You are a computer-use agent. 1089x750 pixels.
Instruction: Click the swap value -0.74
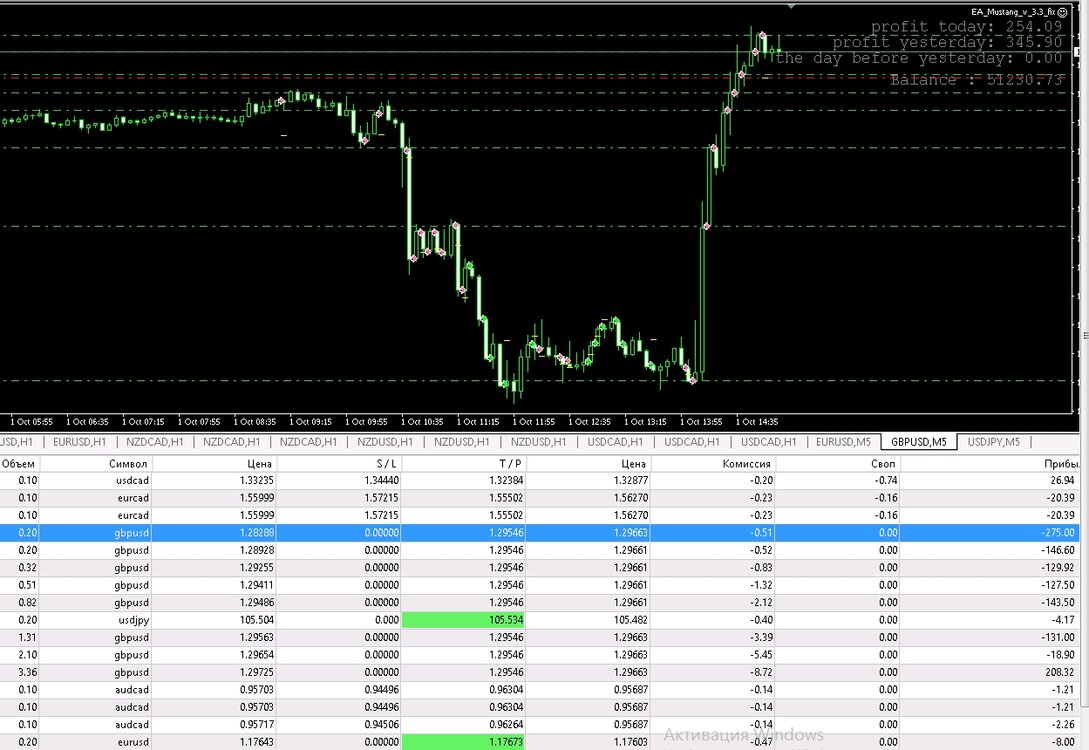click(x=886, y=481)
